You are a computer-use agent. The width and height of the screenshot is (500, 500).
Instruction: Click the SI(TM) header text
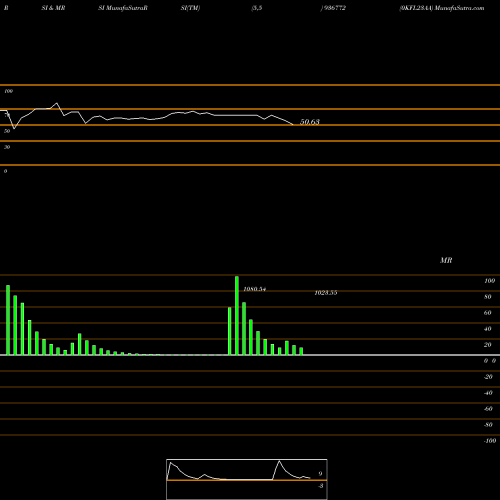coord(190,8)
